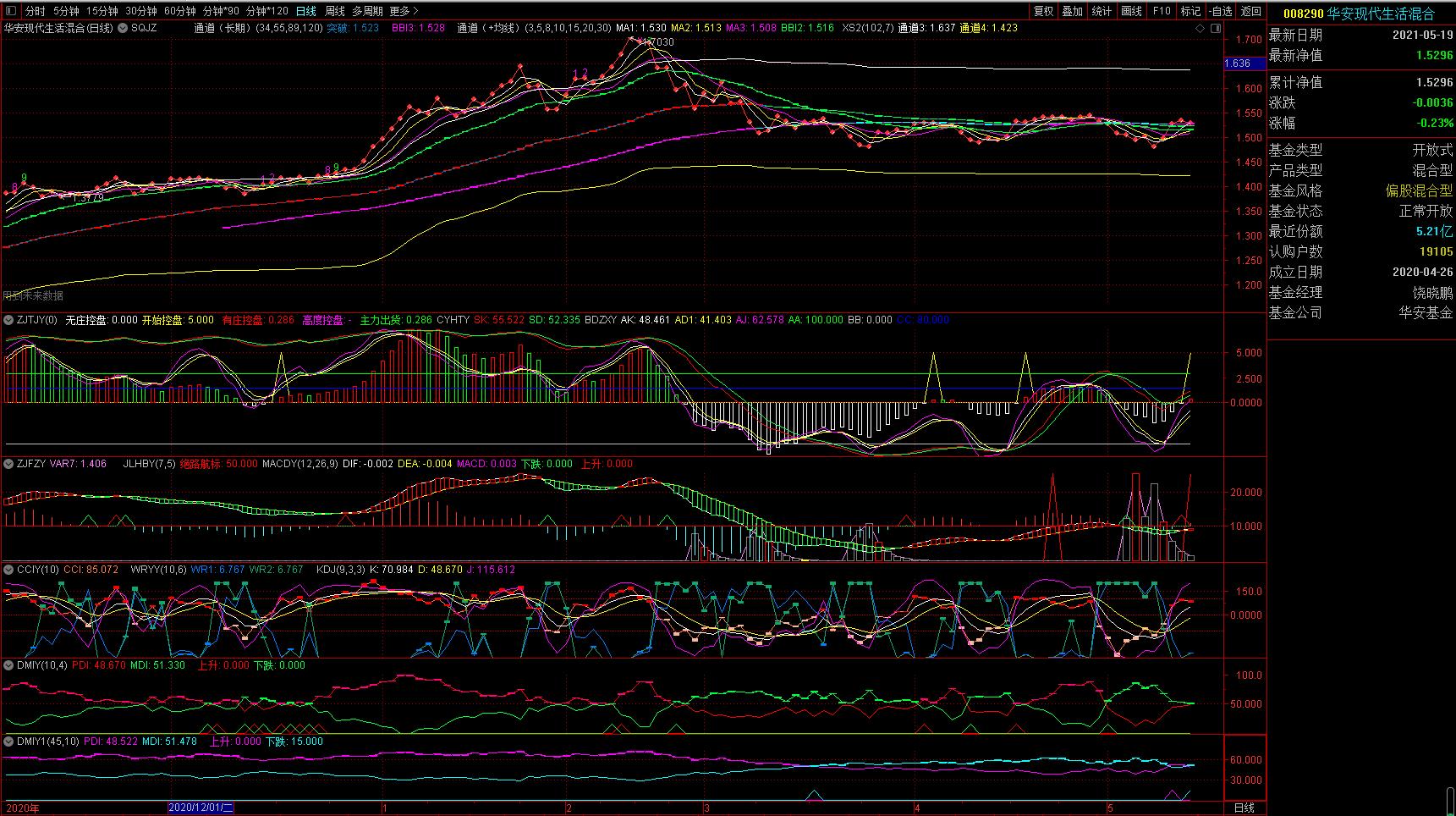Select the SQJZ indicator label
The width and height of the screenshot is (1456, 816).
tap(144, 28)
